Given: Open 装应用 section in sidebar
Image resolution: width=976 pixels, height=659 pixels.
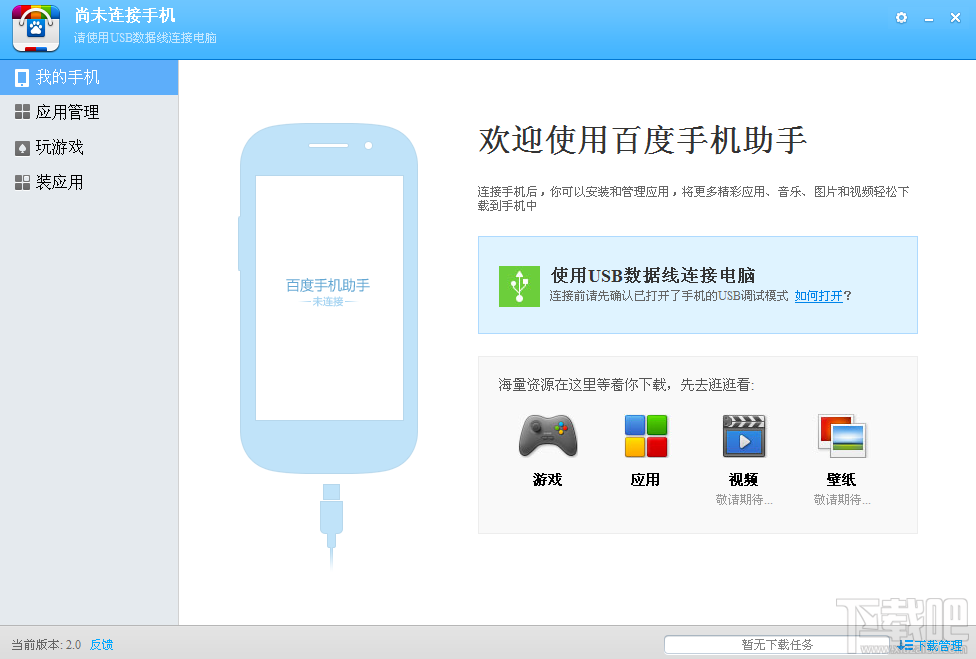Looking at the screenshot, I should point(89,182).
